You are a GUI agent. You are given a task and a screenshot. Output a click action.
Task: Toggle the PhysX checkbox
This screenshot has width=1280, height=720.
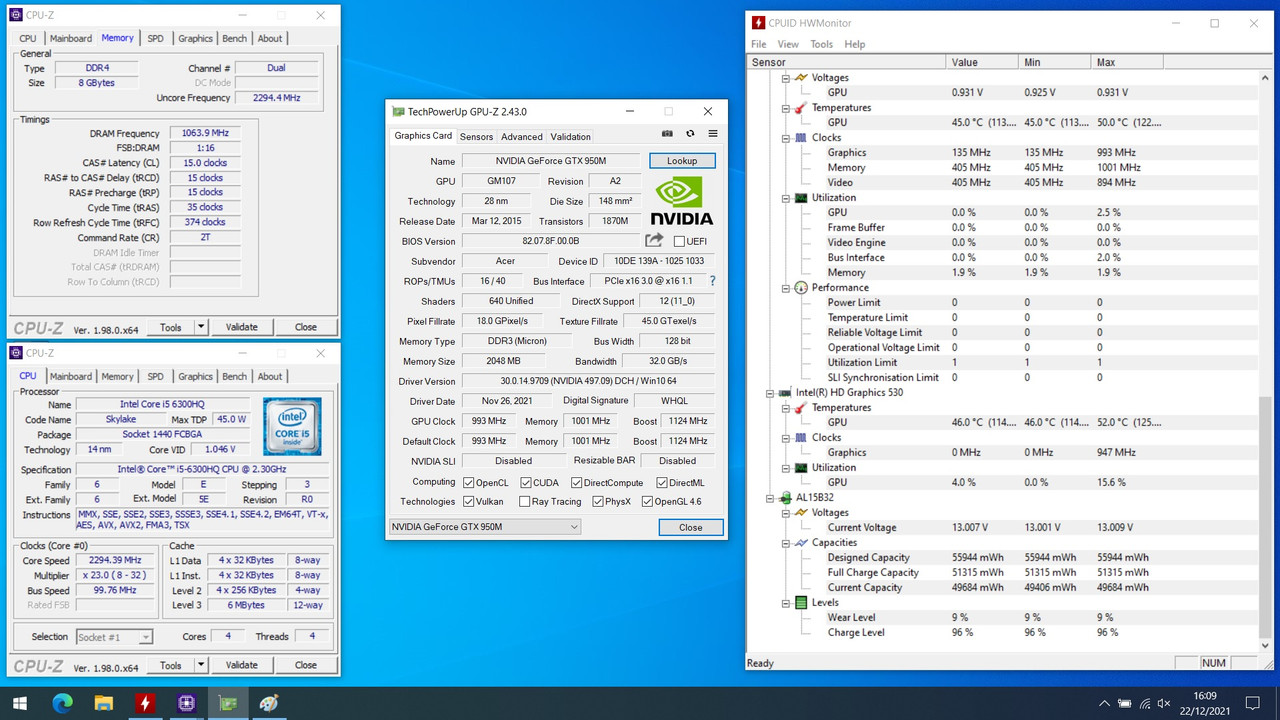click(597, 501)
